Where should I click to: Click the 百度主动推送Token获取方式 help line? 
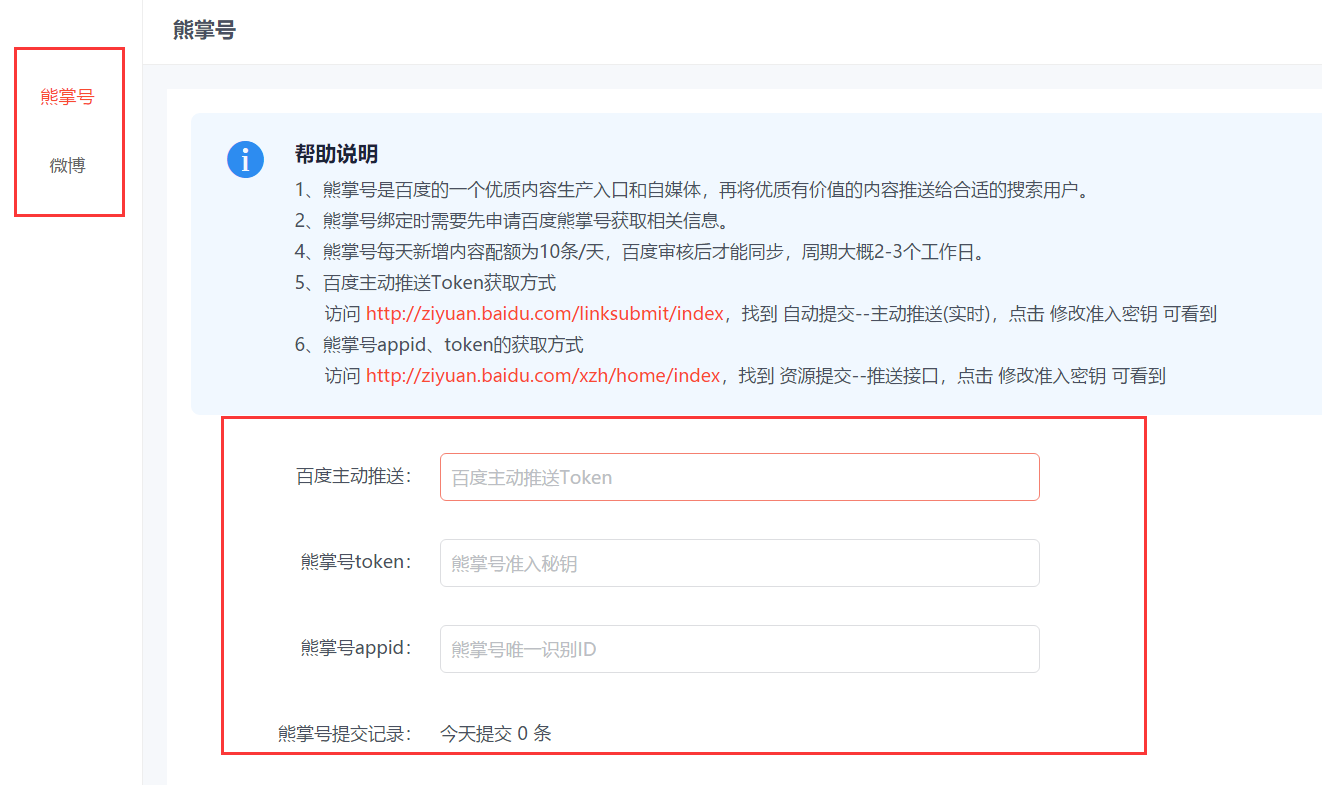point(425,283)
